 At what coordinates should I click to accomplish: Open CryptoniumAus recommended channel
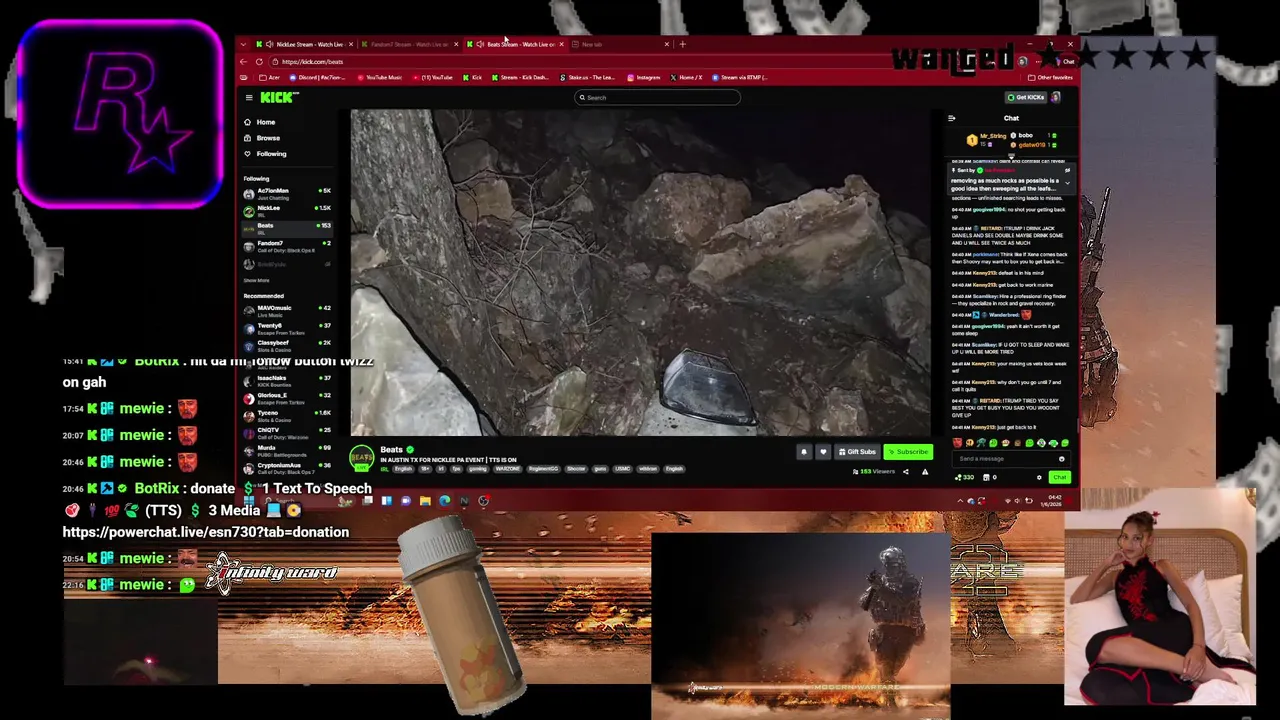287,467
